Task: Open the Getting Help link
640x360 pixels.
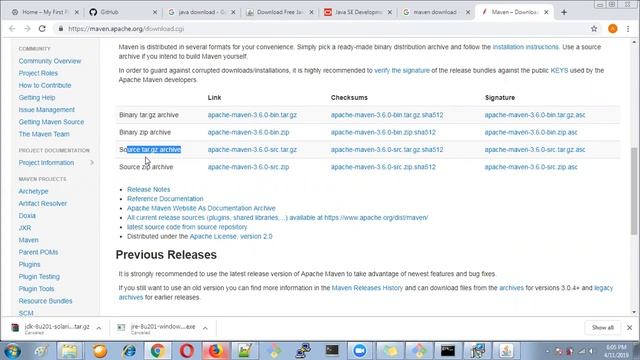Action: pyautogui.click(x=37, y=98)
